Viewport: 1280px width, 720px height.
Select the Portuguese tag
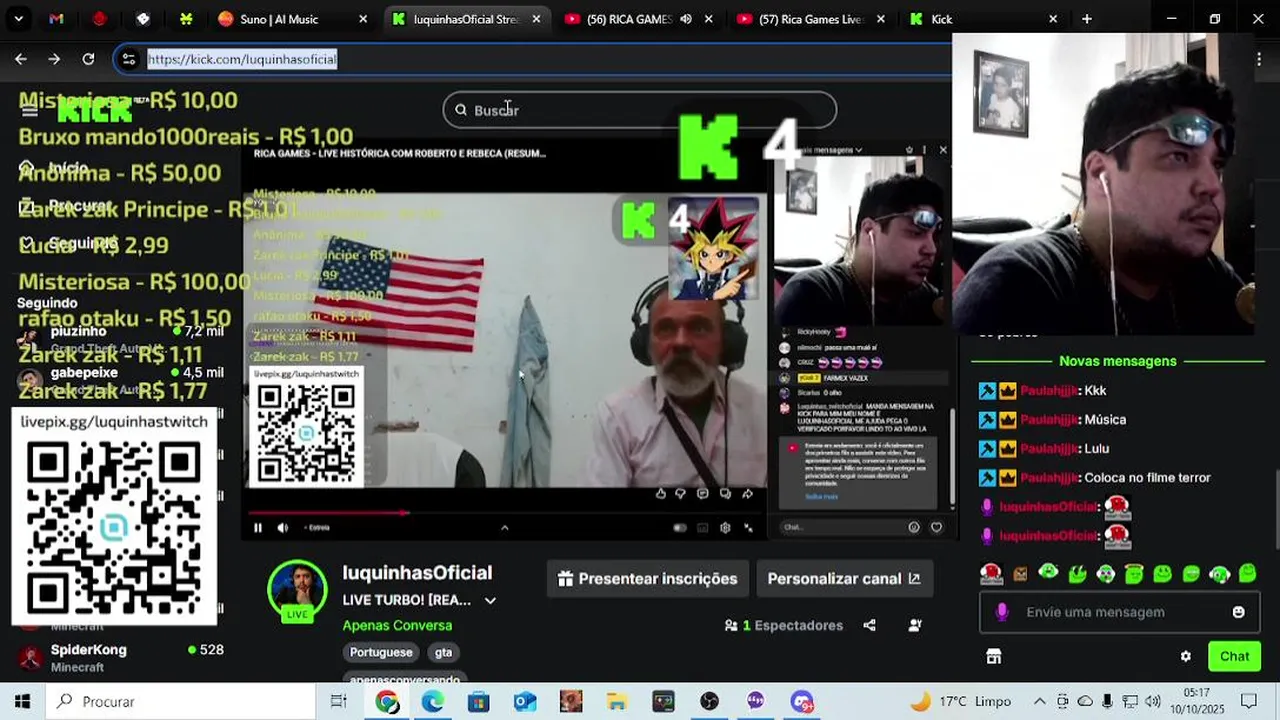381,652
